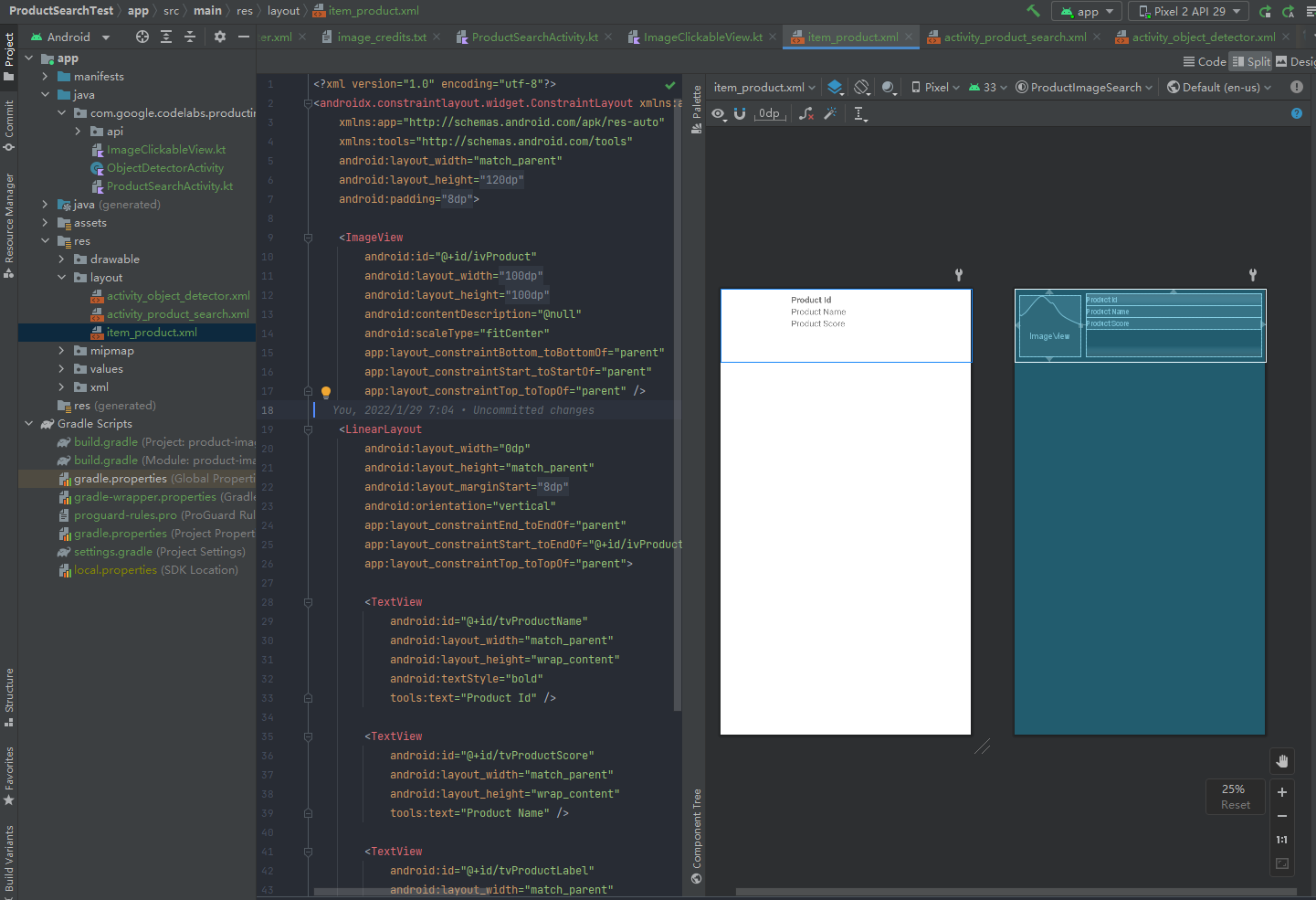Click Apply Code Changes icon
Image resolution: width=1316 pixels, height=900 pixels.
pyautogui.click(x=1289, y=11)
